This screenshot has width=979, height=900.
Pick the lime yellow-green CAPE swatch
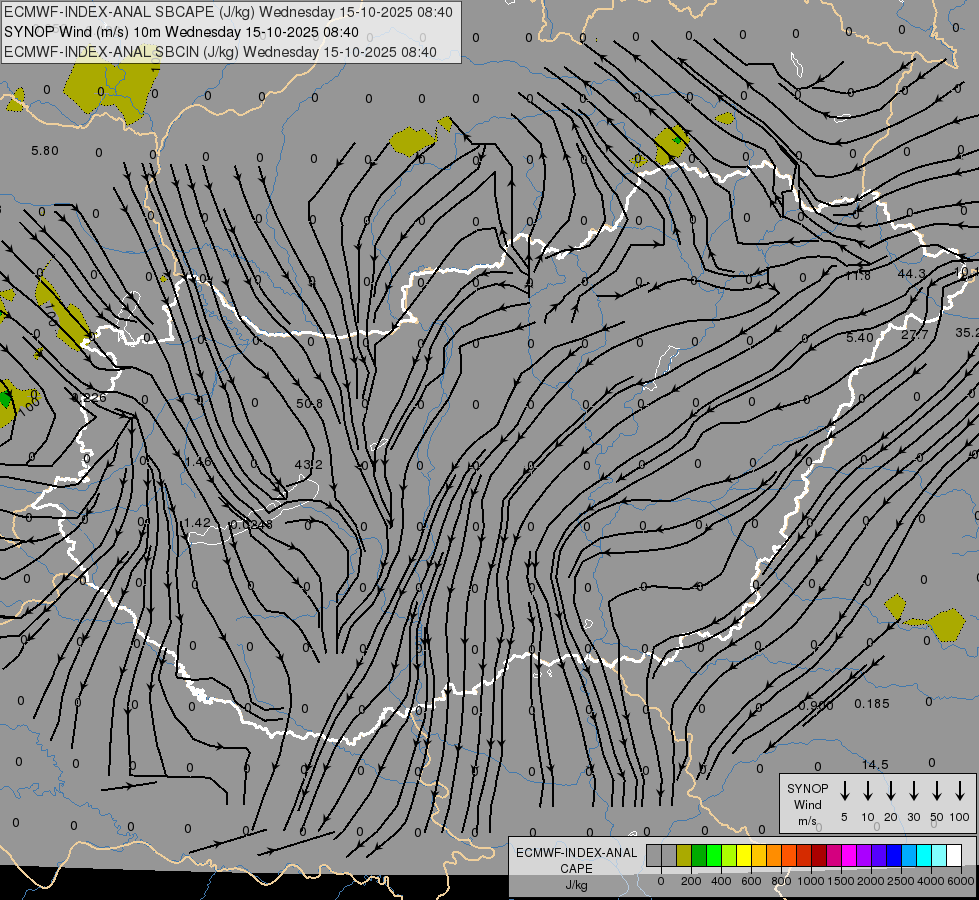pyautogui.click(x=729, y=855)
